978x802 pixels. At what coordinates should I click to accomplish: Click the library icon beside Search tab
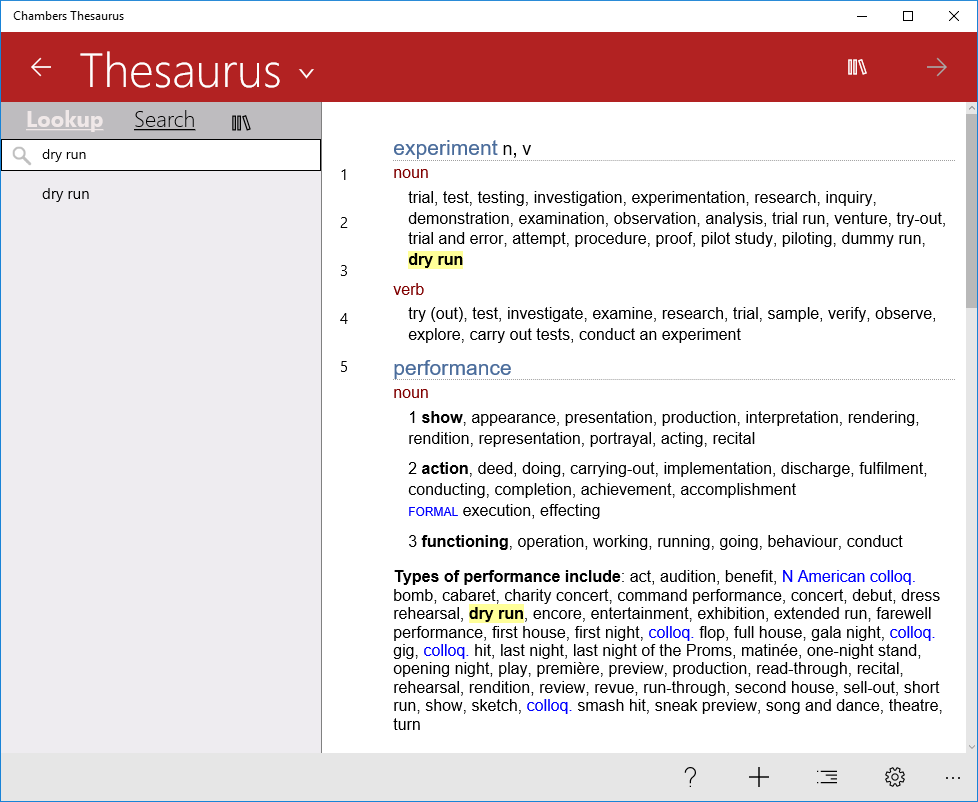click(x=241, y=120)
